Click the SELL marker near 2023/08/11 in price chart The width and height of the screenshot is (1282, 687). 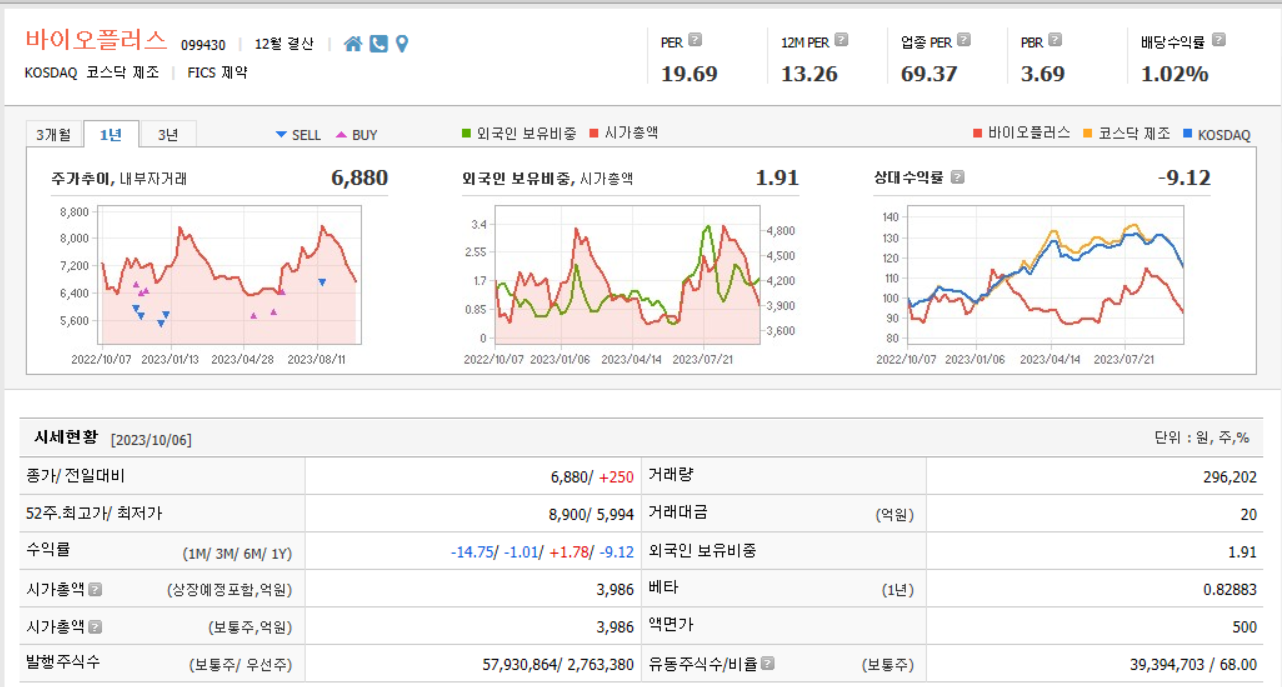point(322,283)
